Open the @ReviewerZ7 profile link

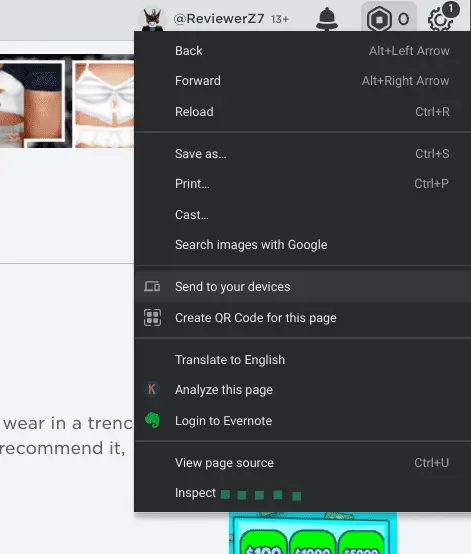219,19
